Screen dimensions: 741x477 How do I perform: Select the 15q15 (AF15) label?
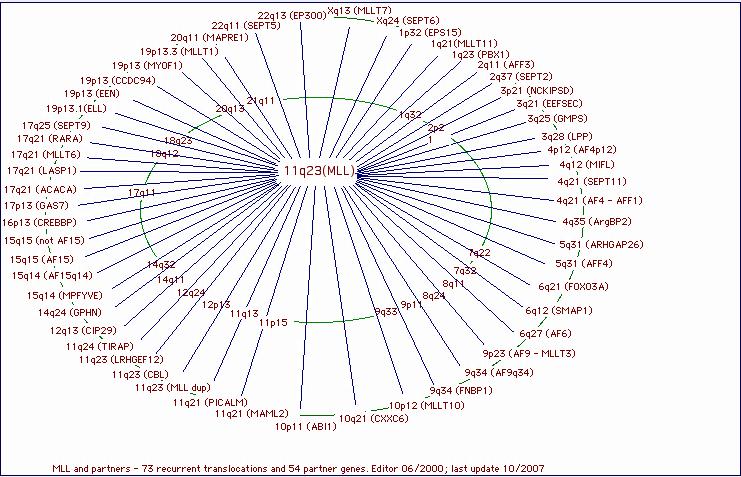tap(42, 260)
